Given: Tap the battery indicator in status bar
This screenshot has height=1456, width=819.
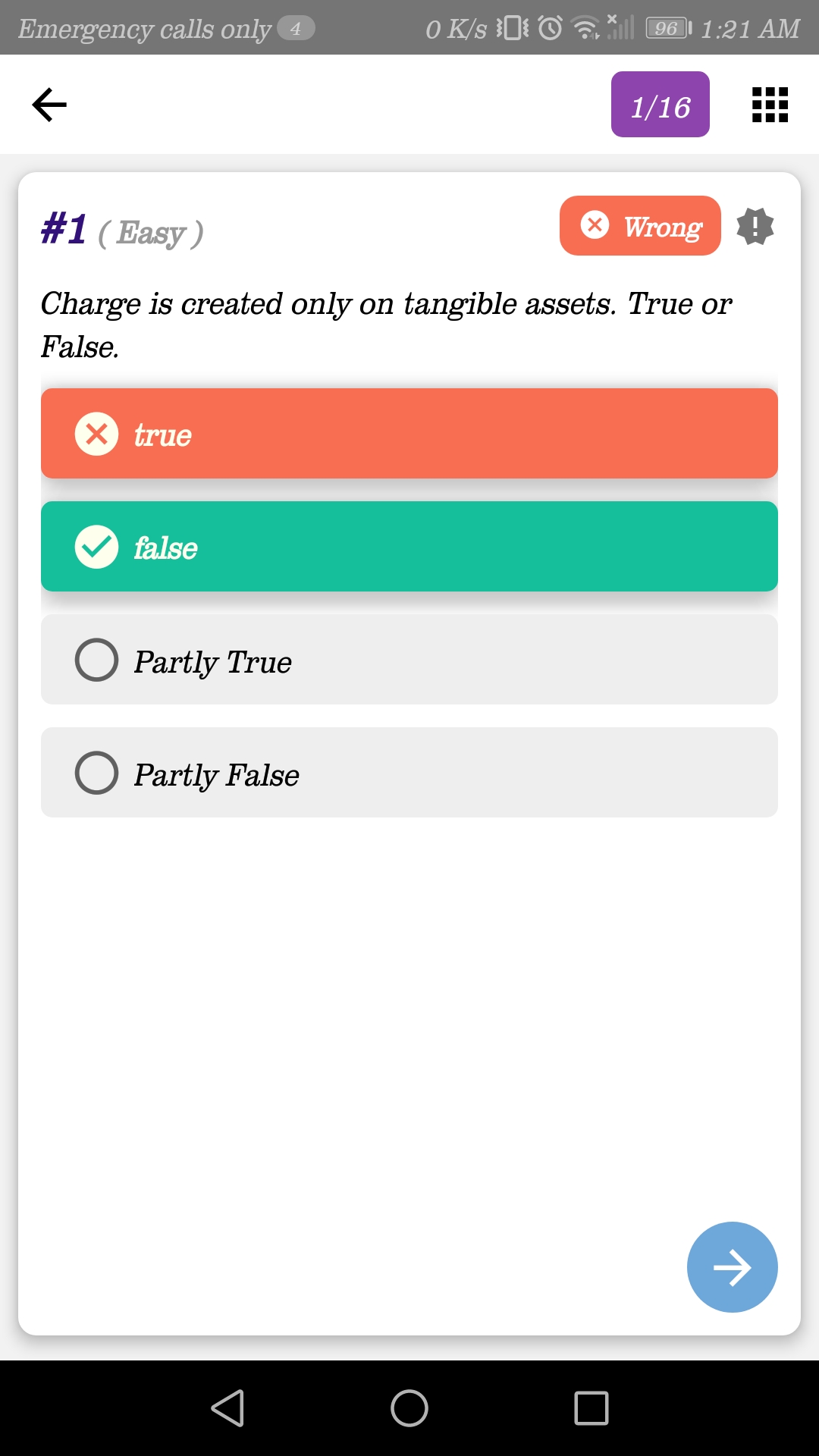Looking at the screenshot, I should pyautogui.click(x=668, y=29).
